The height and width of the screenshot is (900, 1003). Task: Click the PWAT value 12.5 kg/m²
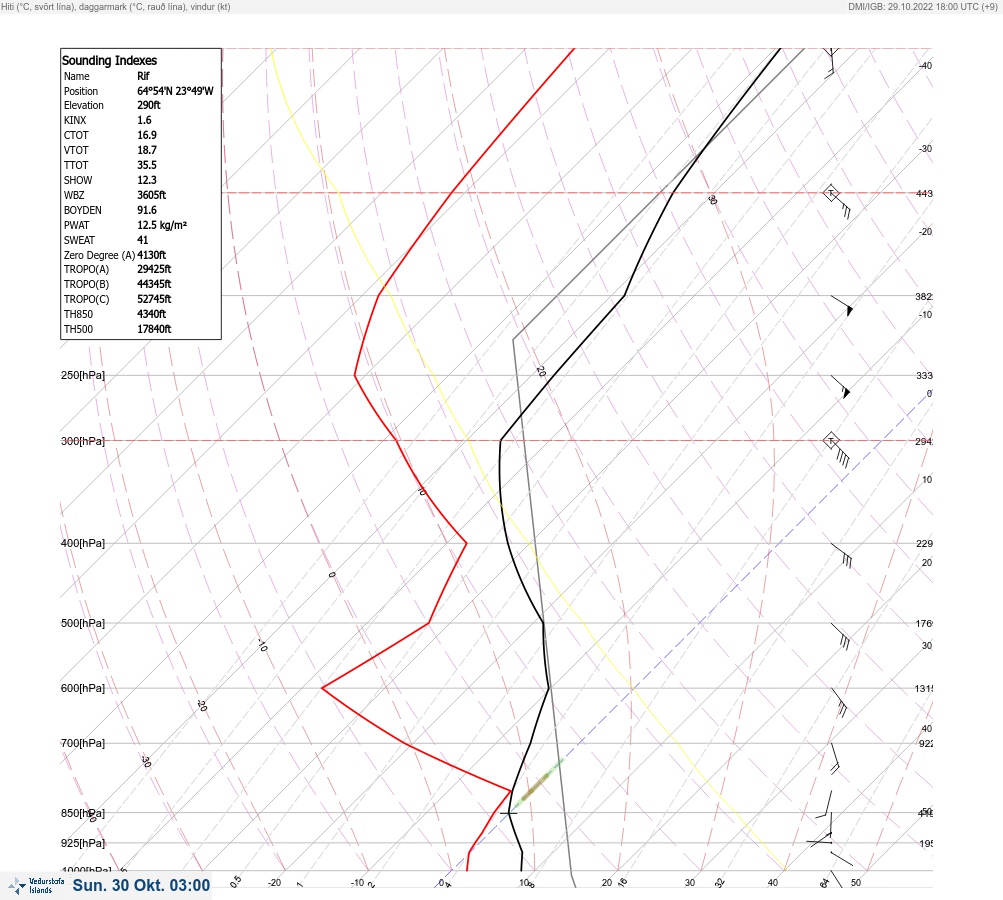[162, 225]
